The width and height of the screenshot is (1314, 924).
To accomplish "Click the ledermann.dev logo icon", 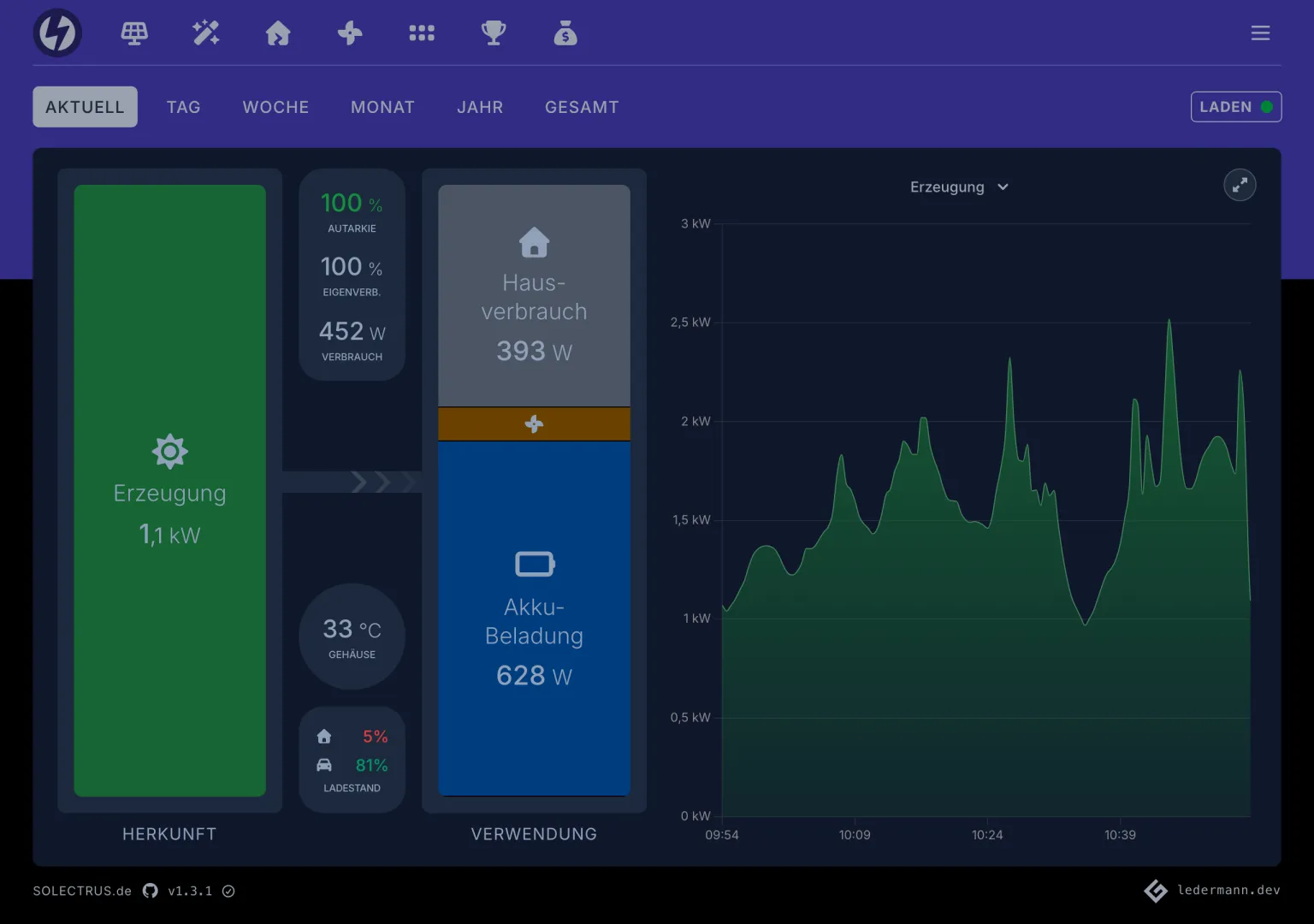I will tap(1156, 891).
